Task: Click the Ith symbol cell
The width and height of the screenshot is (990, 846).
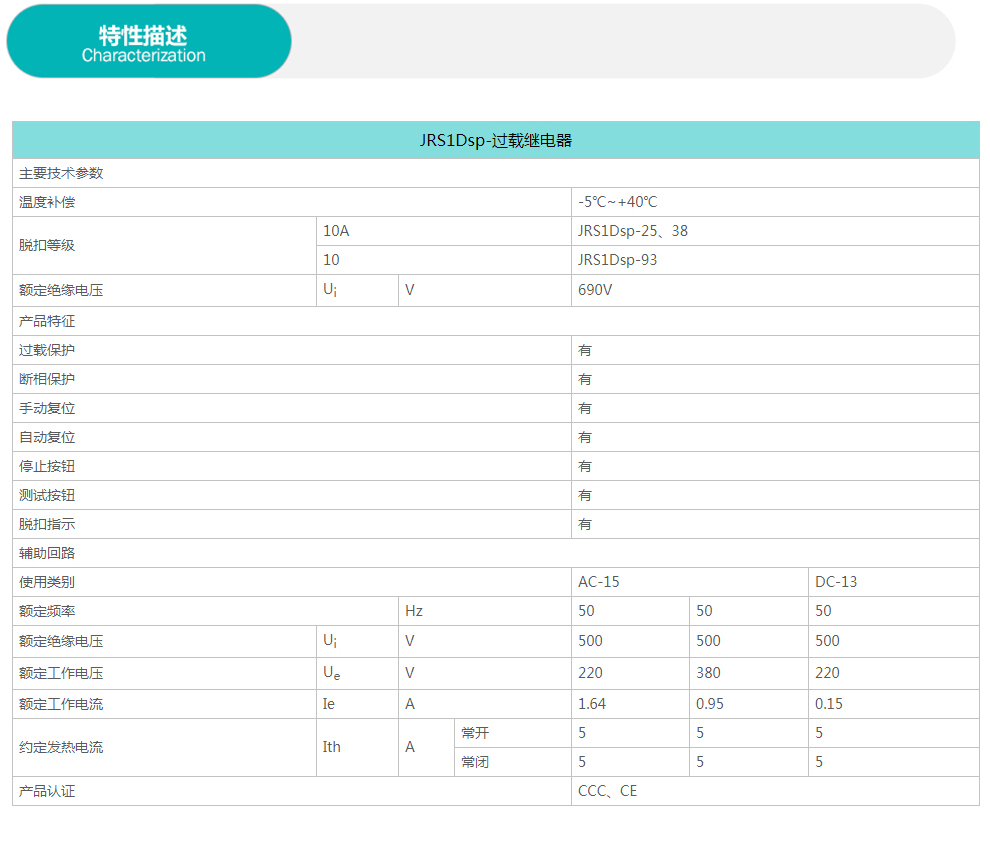Action: pos(357,748)
